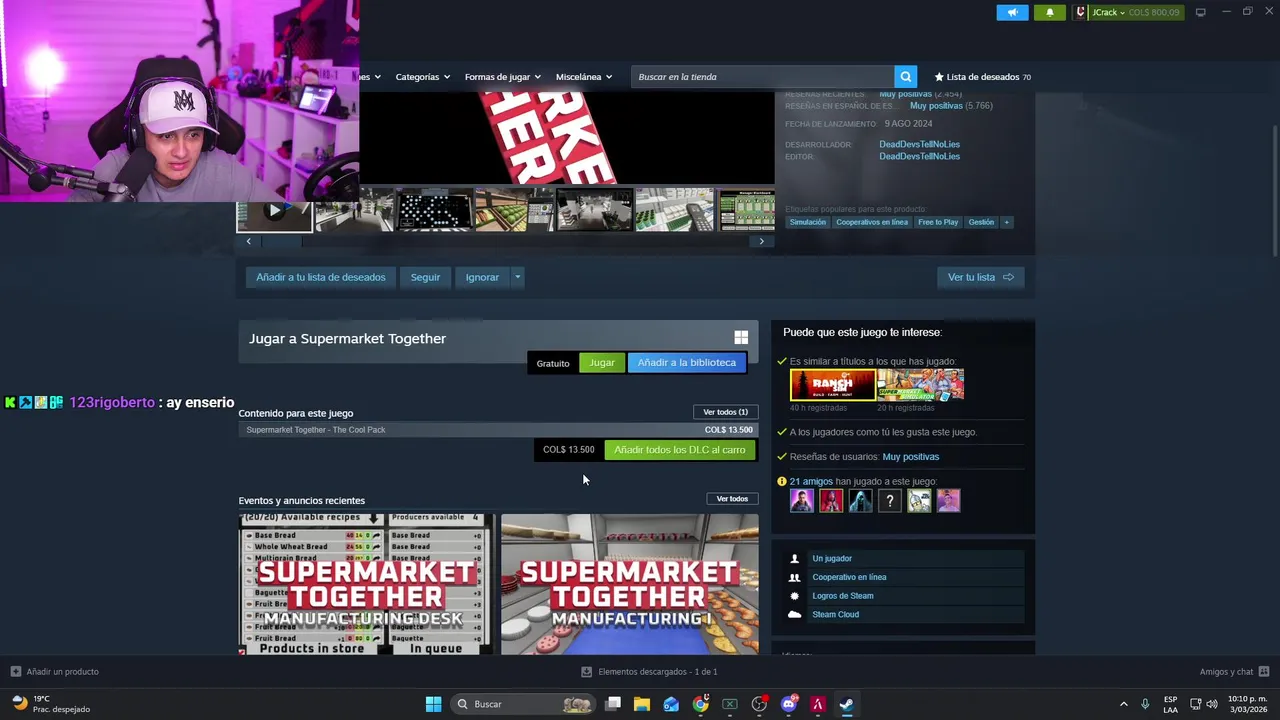Open Windows Start menu
This screenshot has height=720, width=1280.
(x=433, y=704)
